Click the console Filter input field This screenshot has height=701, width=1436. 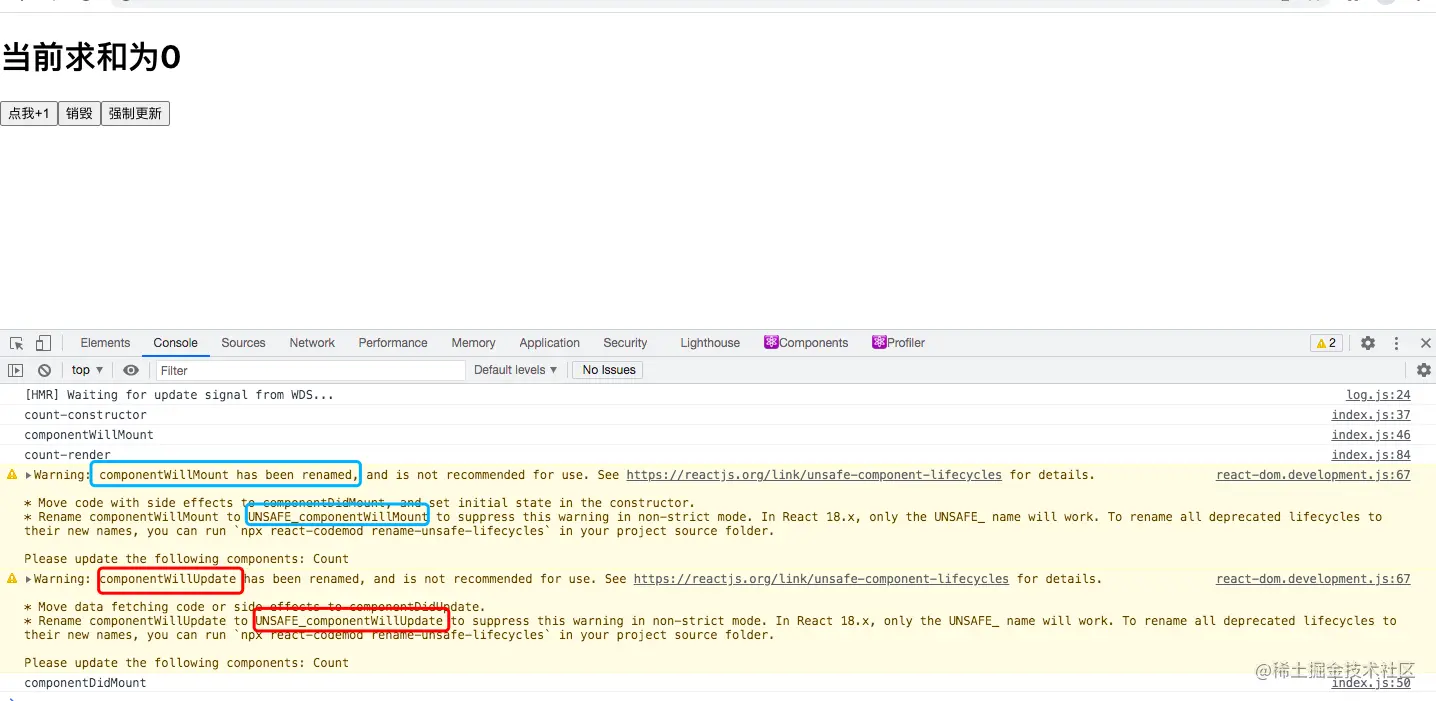click(310, 370)
